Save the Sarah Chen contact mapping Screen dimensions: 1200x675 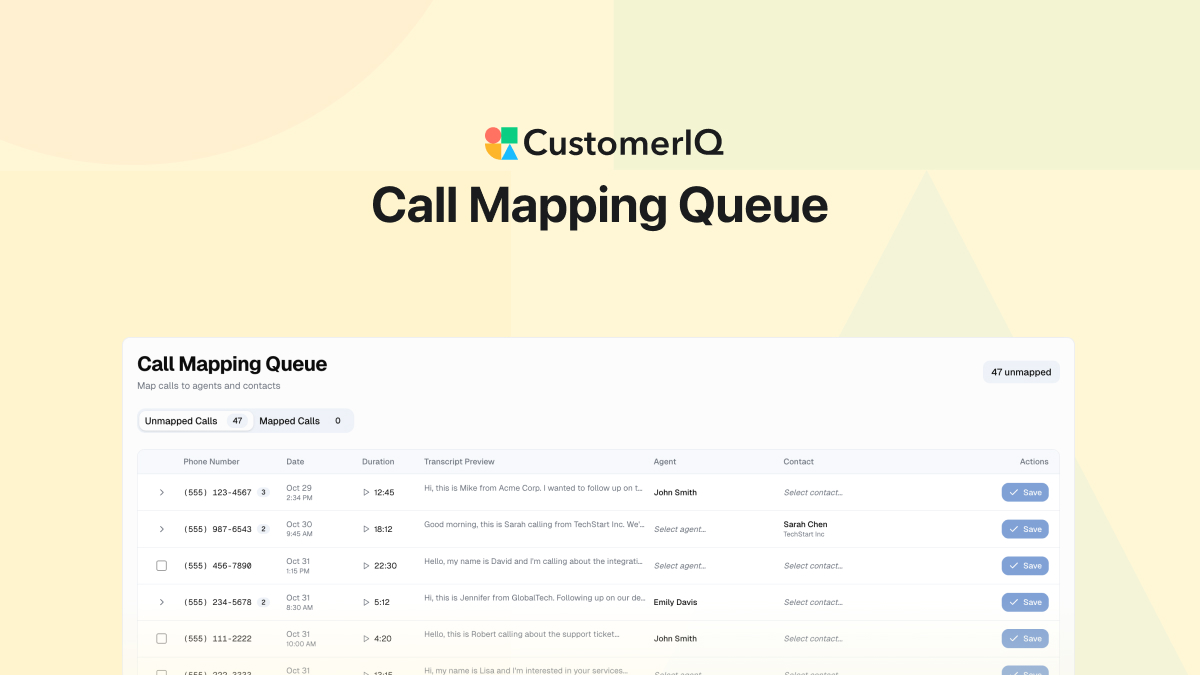[x=1024, y=528]
